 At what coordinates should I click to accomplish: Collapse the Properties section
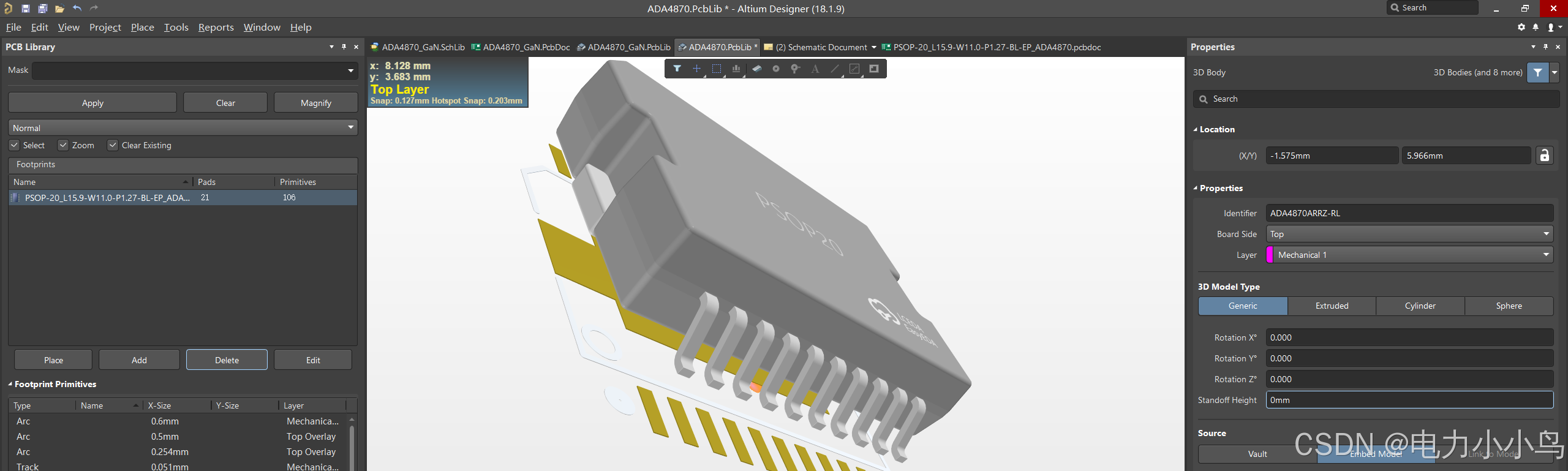tap(1196, 188)
